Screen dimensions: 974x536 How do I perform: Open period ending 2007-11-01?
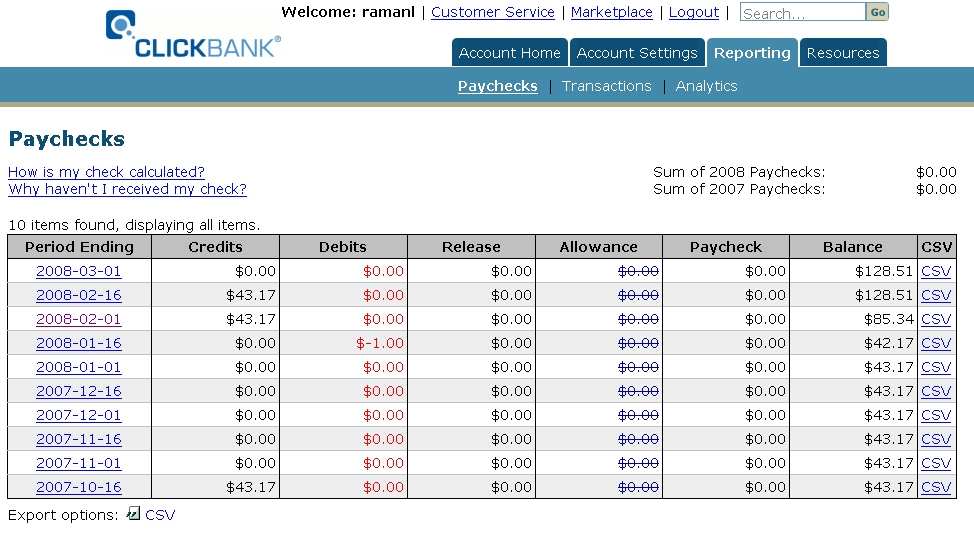coord(79,463)
